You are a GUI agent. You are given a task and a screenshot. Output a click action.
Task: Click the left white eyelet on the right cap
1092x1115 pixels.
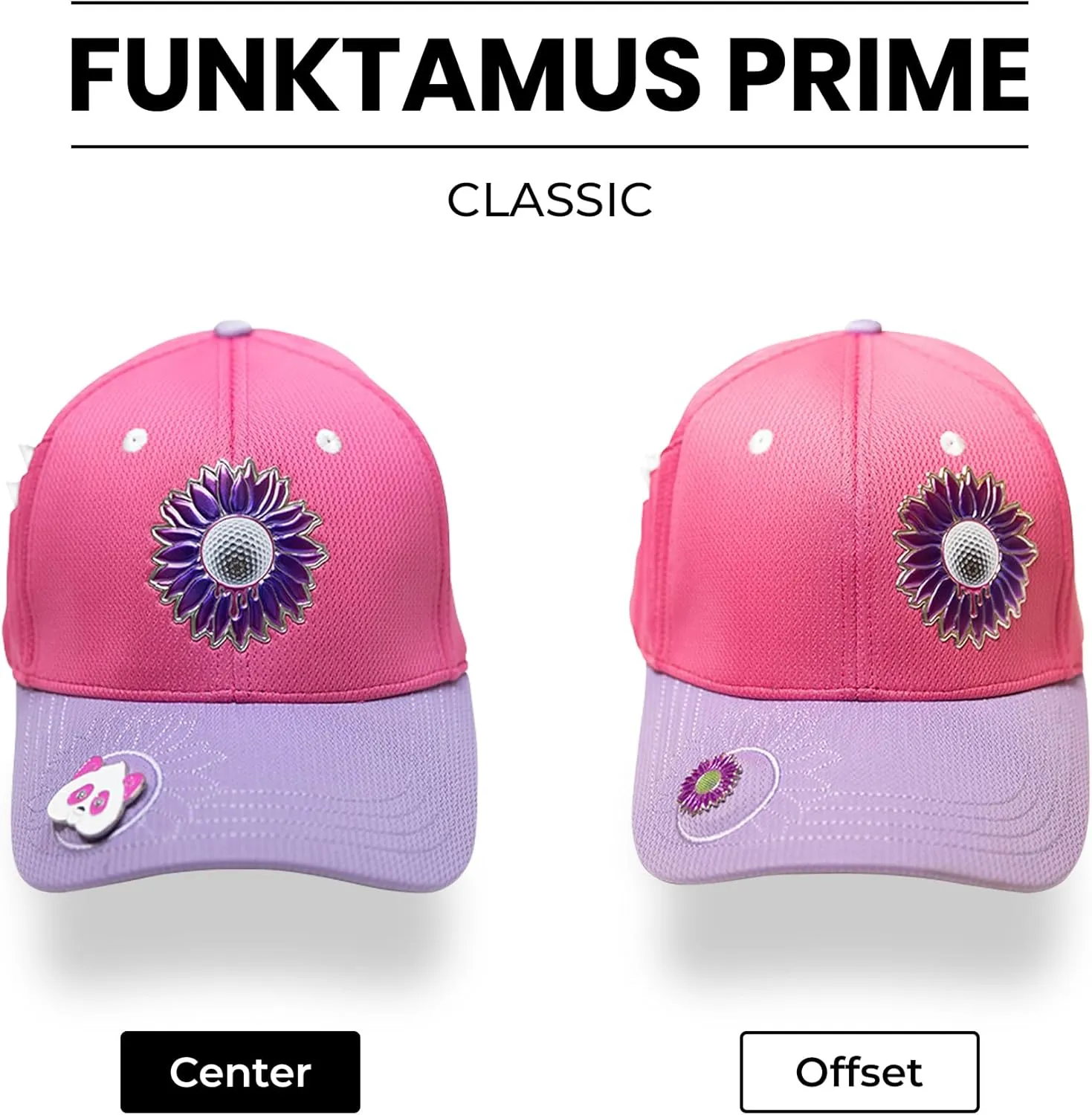click(x=760, y=441)
